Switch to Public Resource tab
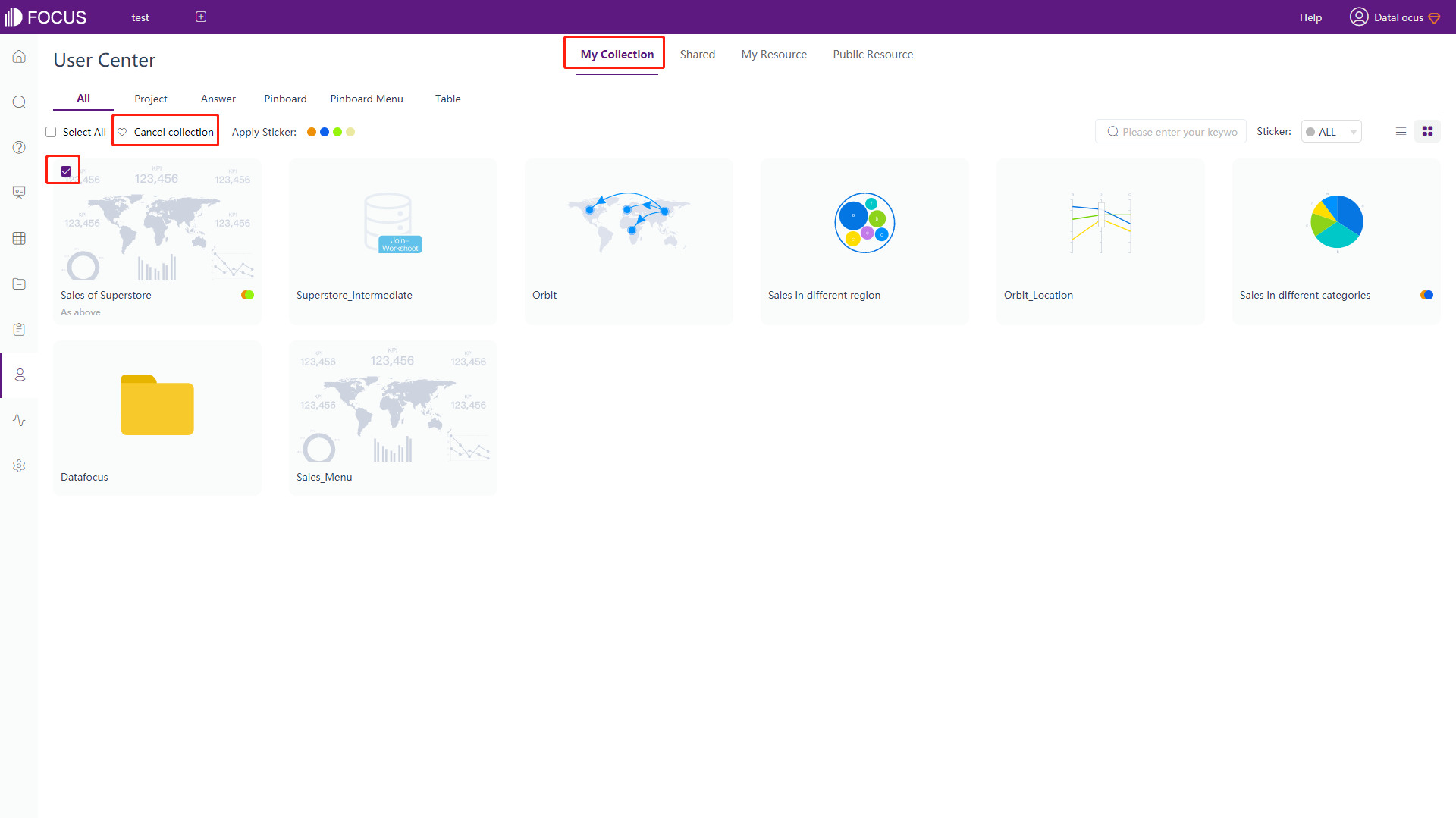1456x818 pixels. point(873,55)
